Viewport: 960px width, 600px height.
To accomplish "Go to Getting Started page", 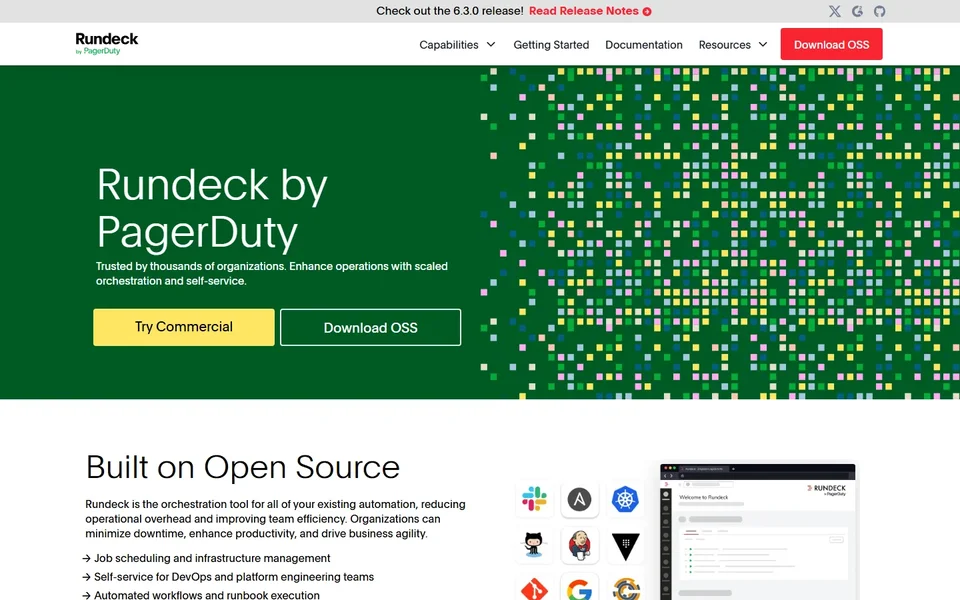I will coord(551,45).
